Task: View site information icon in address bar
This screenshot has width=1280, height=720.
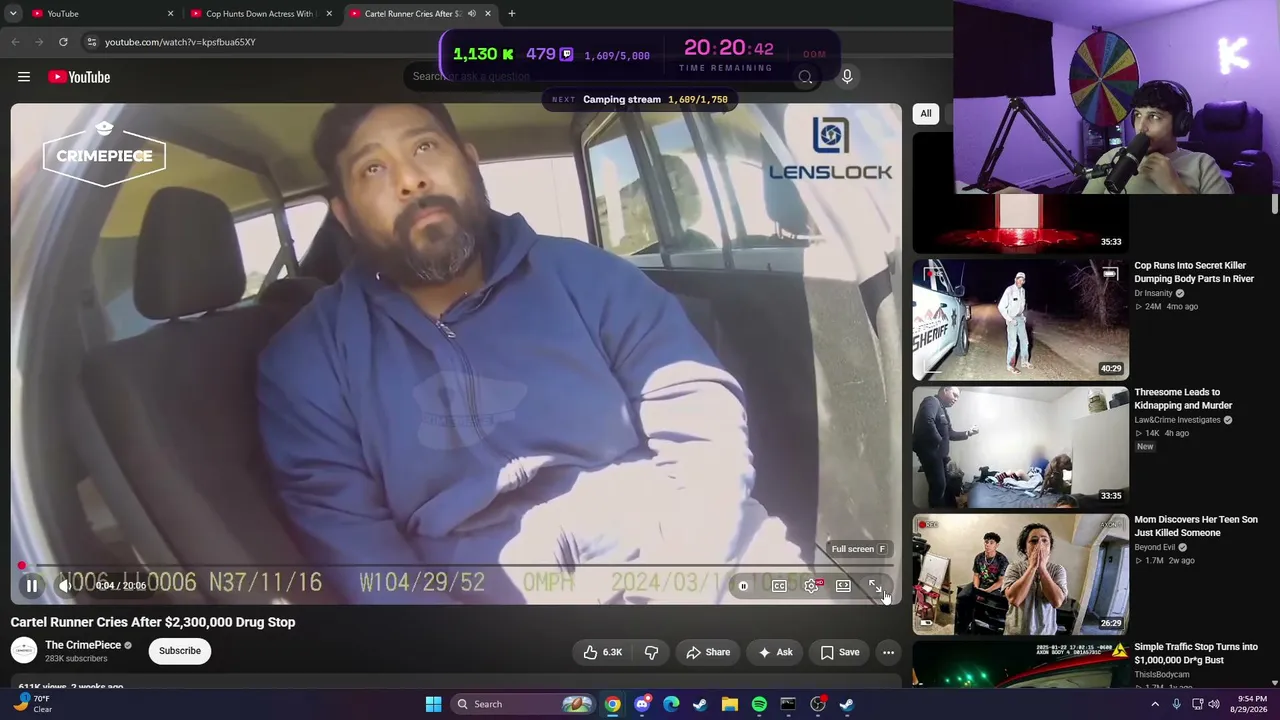Action: click(x=91, y=42)
